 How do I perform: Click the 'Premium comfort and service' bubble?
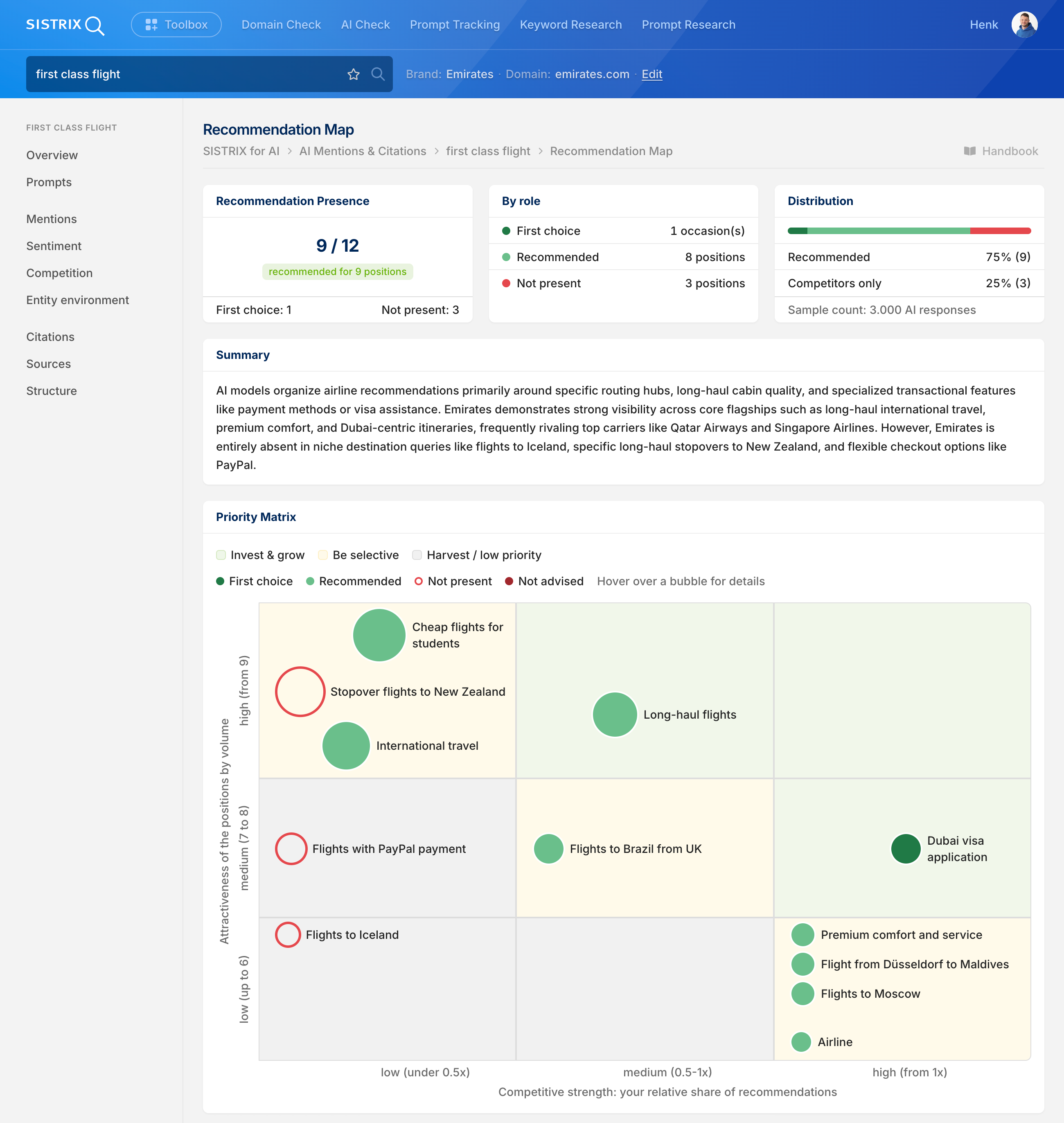803,935
